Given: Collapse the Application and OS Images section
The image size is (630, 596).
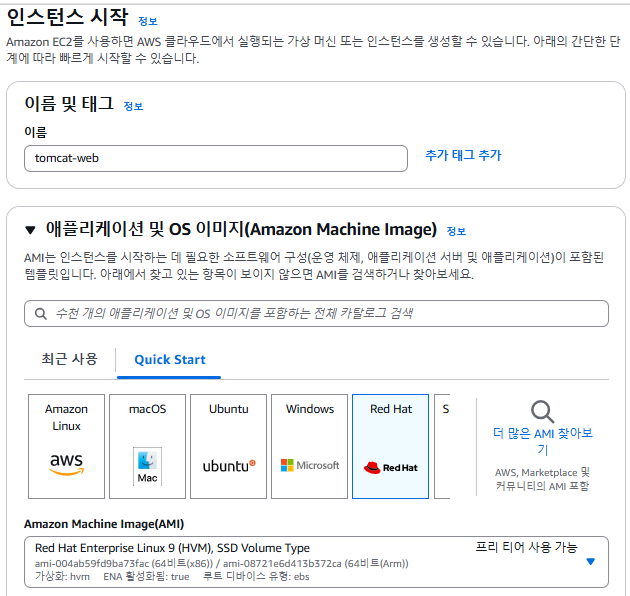Looking at the screenshot, I should click(x=30, y=230).
